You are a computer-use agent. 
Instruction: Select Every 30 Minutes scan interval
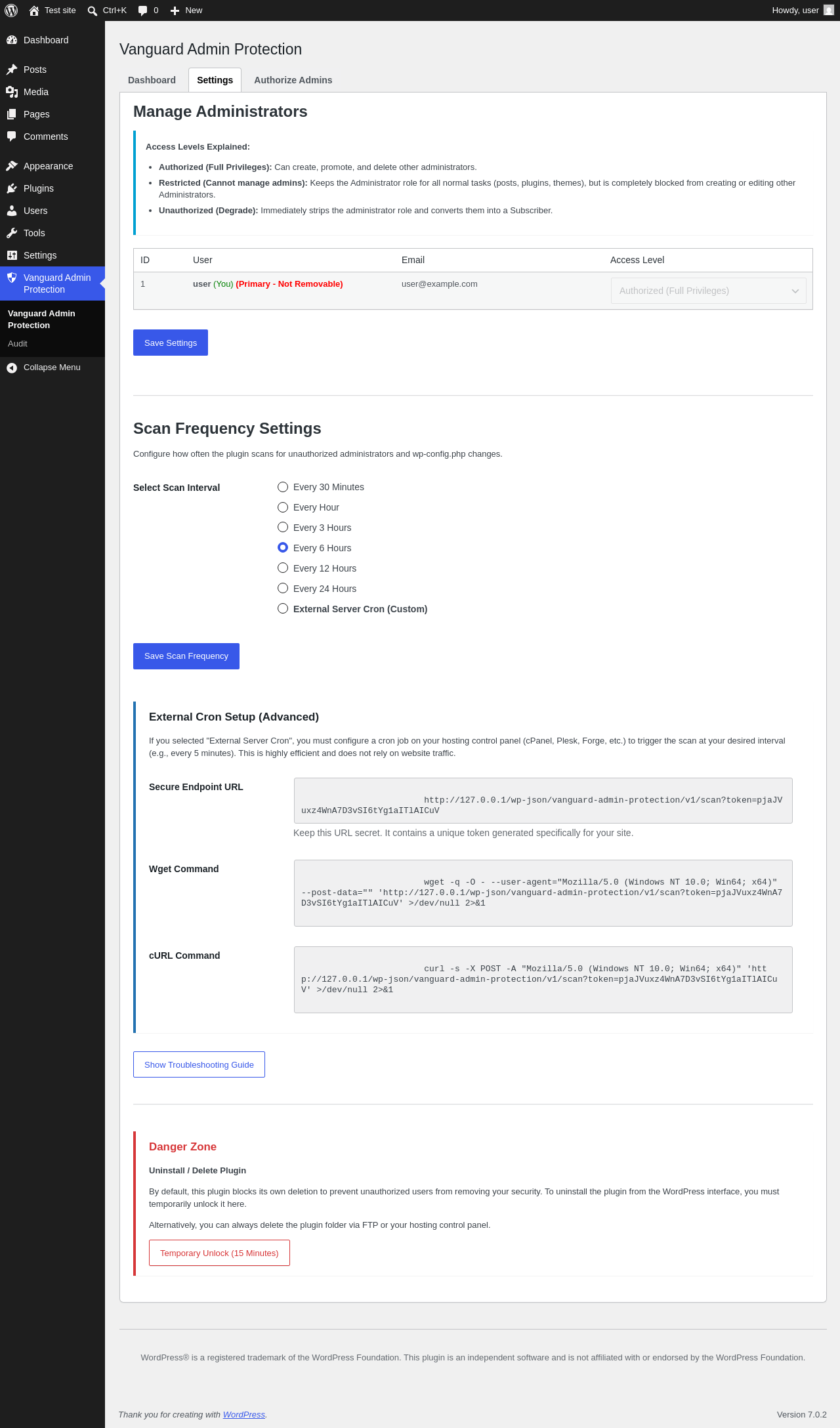(283, 487)
